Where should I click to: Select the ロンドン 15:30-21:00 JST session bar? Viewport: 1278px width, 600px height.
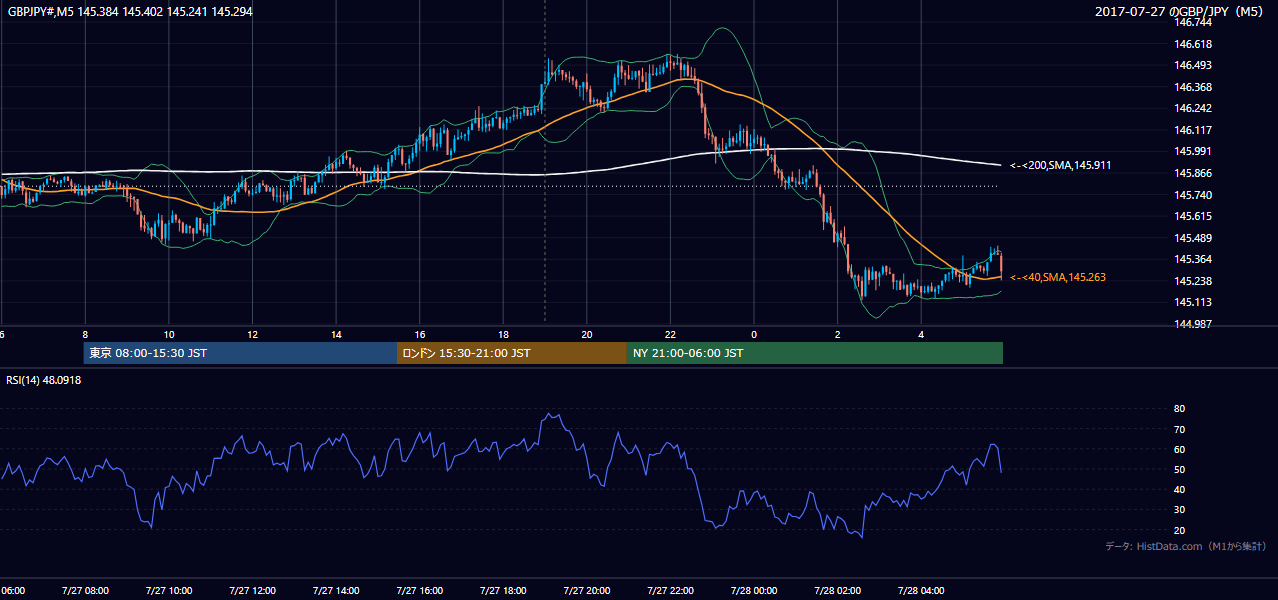pyautogui.click(x=512, y=353)
